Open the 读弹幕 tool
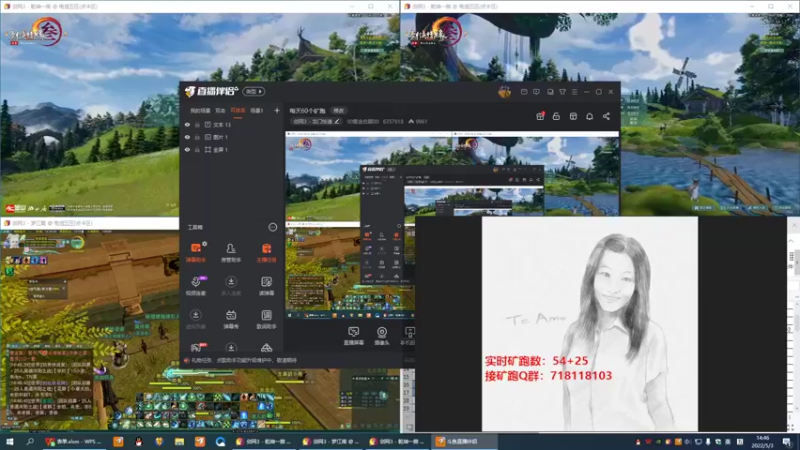 tap(266, 286)
